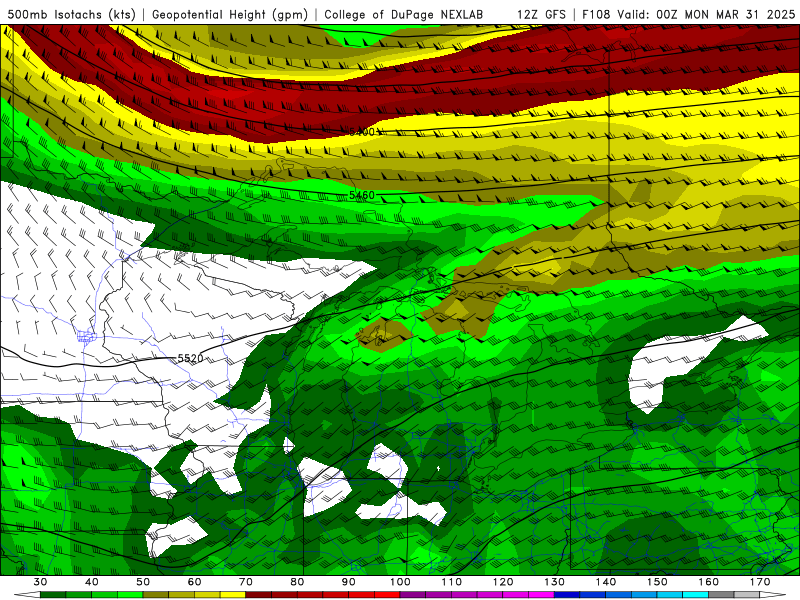Image resolution: width=800 pixels, height=600 pixels.
Task: Click the 110 value on the color scale
Action: [452, 582]
